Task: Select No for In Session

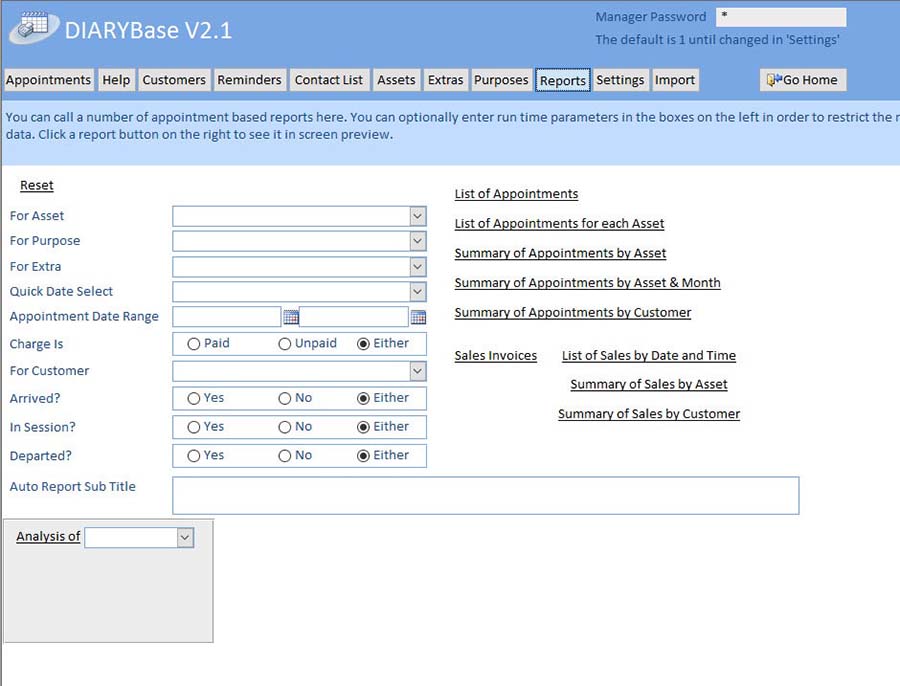Action: 285,427
